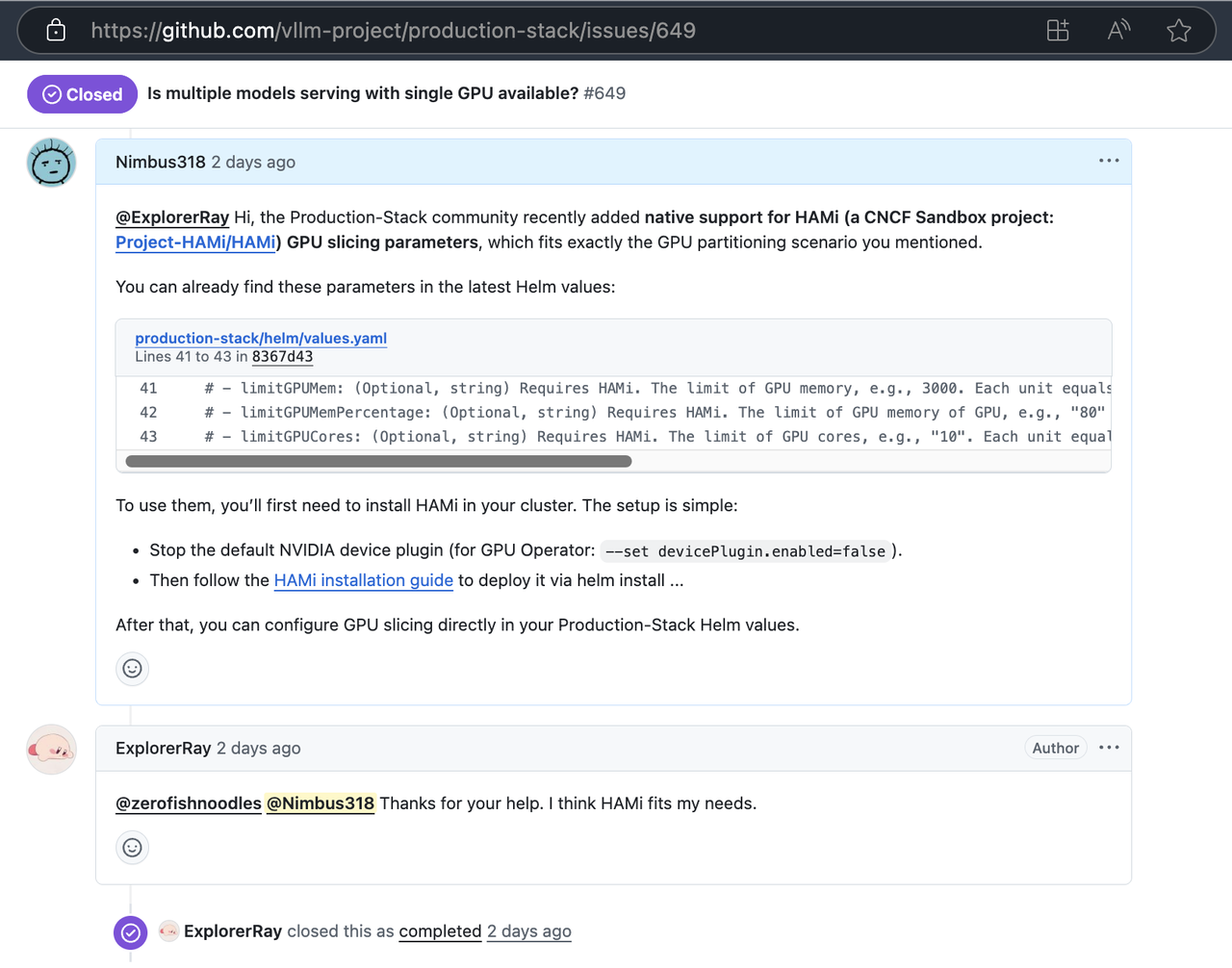The height and width of the screenshot is (968, 1232).
Task: Click the issue title text
Action: pyautogui.click(x=363, y=93)
